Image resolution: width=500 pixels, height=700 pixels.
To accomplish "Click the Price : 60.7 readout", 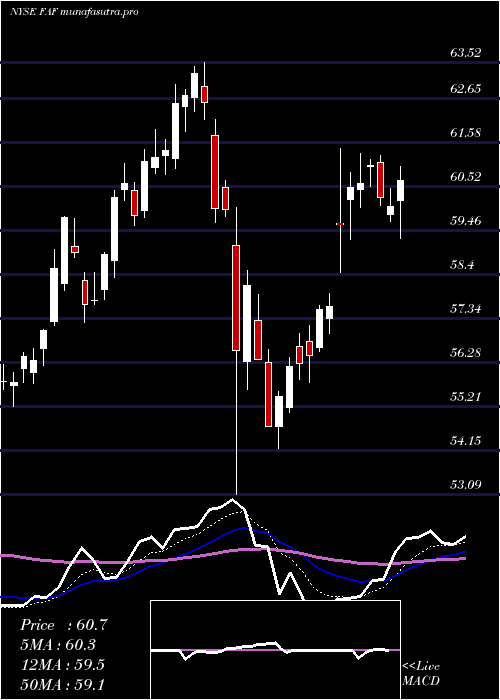I will point(64,625).
